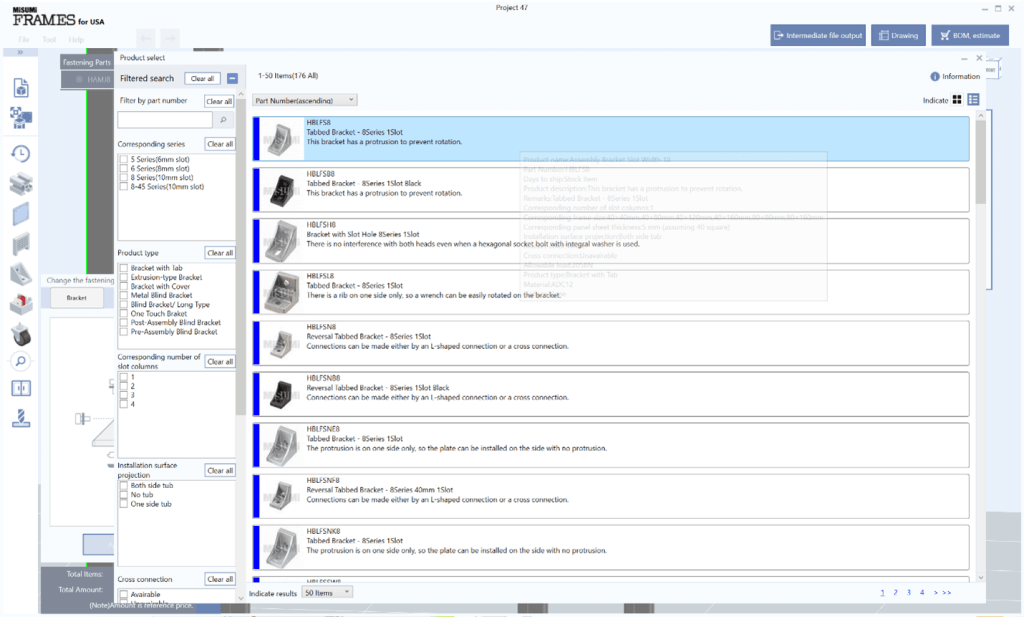Open the File menu
Viewport: 1024px width, 617px height.
pos(24,40)
